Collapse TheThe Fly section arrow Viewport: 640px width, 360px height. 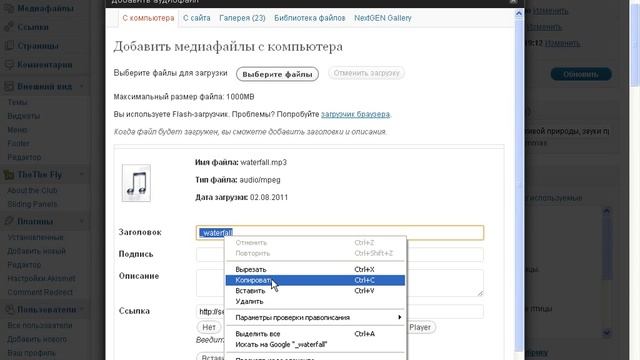(x=82, y=175)
